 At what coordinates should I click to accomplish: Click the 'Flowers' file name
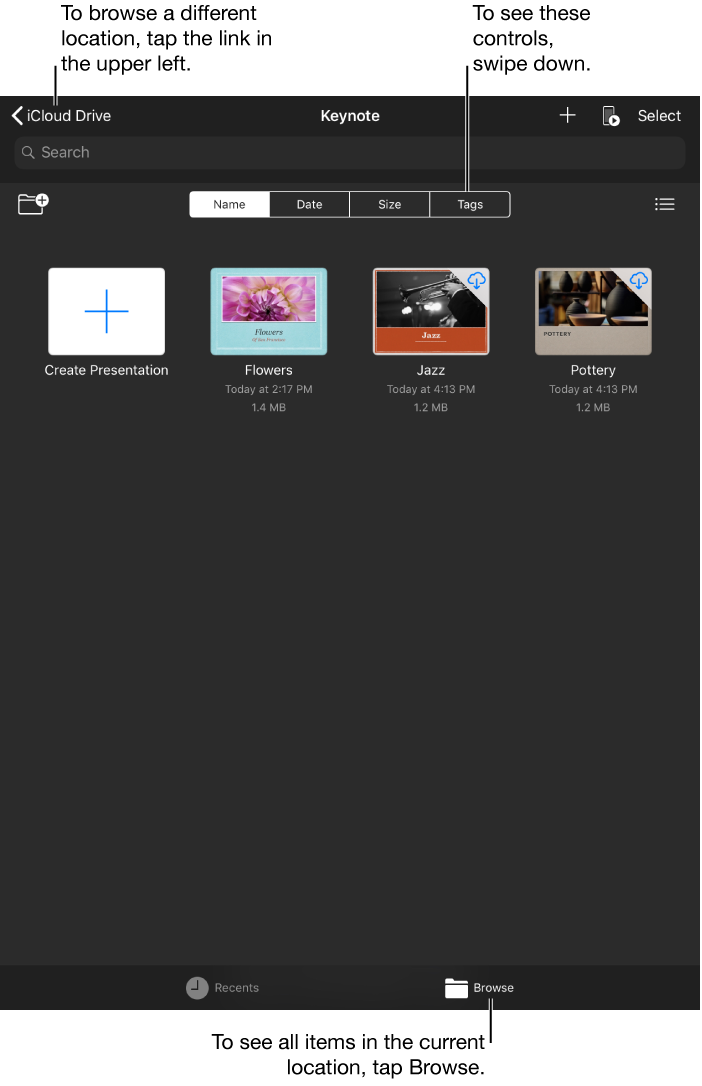(x=269, y=370)
